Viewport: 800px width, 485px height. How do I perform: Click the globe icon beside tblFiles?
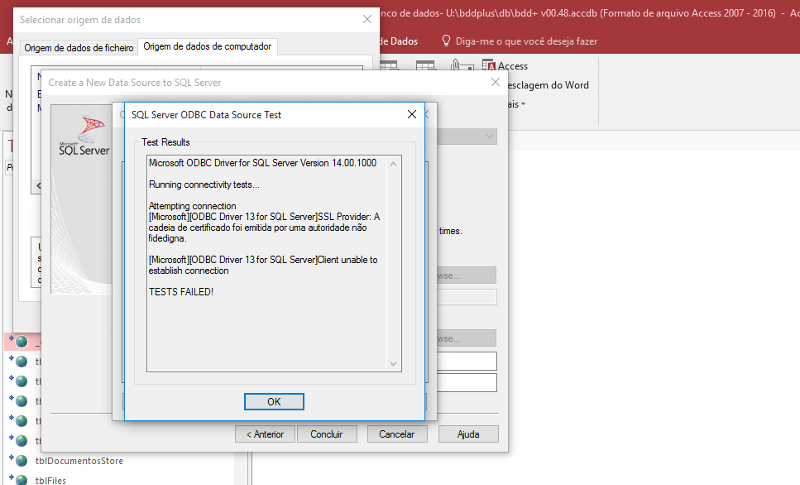(x=21, y=479)
